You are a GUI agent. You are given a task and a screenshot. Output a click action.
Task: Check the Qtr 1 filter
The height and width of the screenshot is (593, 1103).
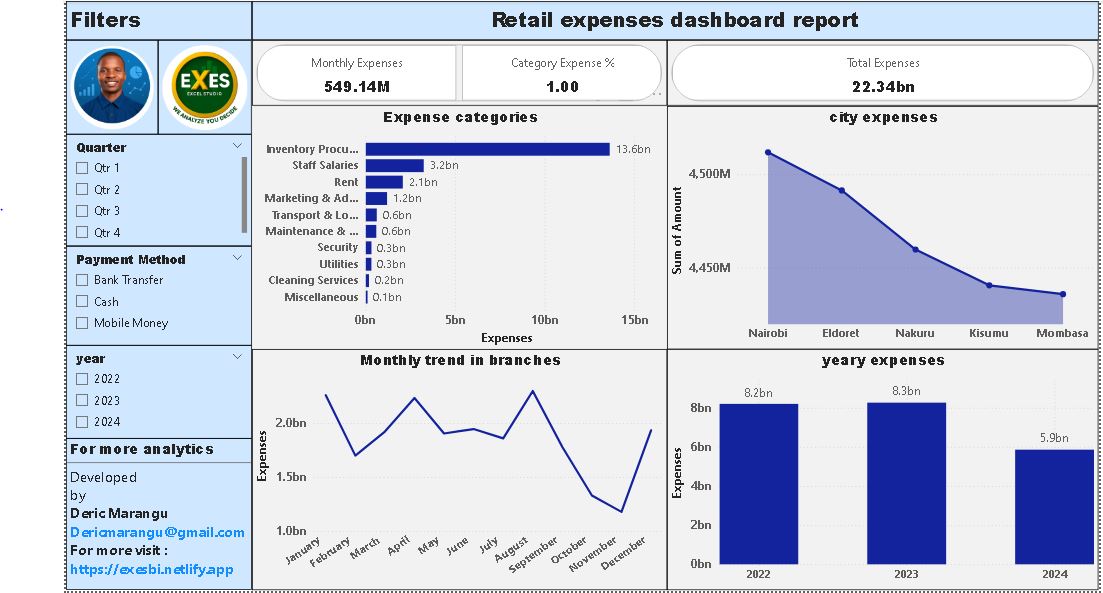click(81, 168)
